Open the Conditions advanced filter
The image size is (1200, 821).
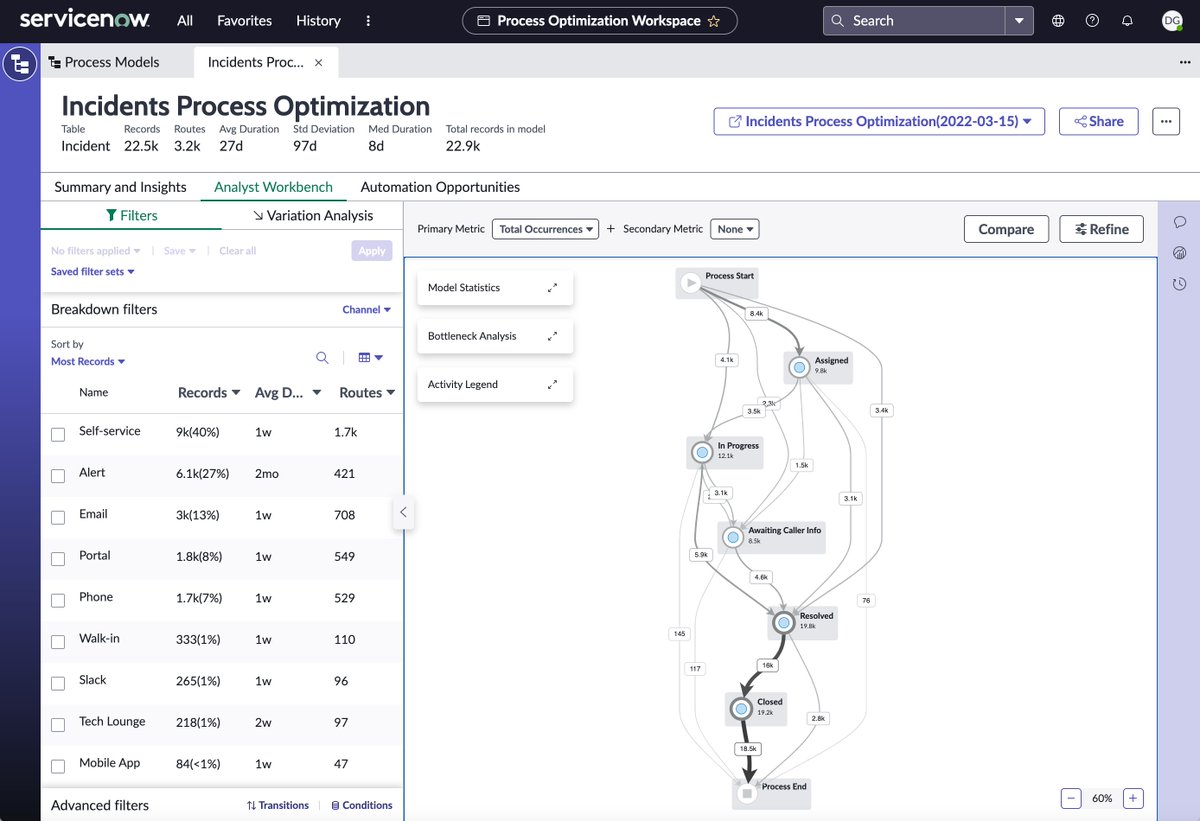(361, 805)
